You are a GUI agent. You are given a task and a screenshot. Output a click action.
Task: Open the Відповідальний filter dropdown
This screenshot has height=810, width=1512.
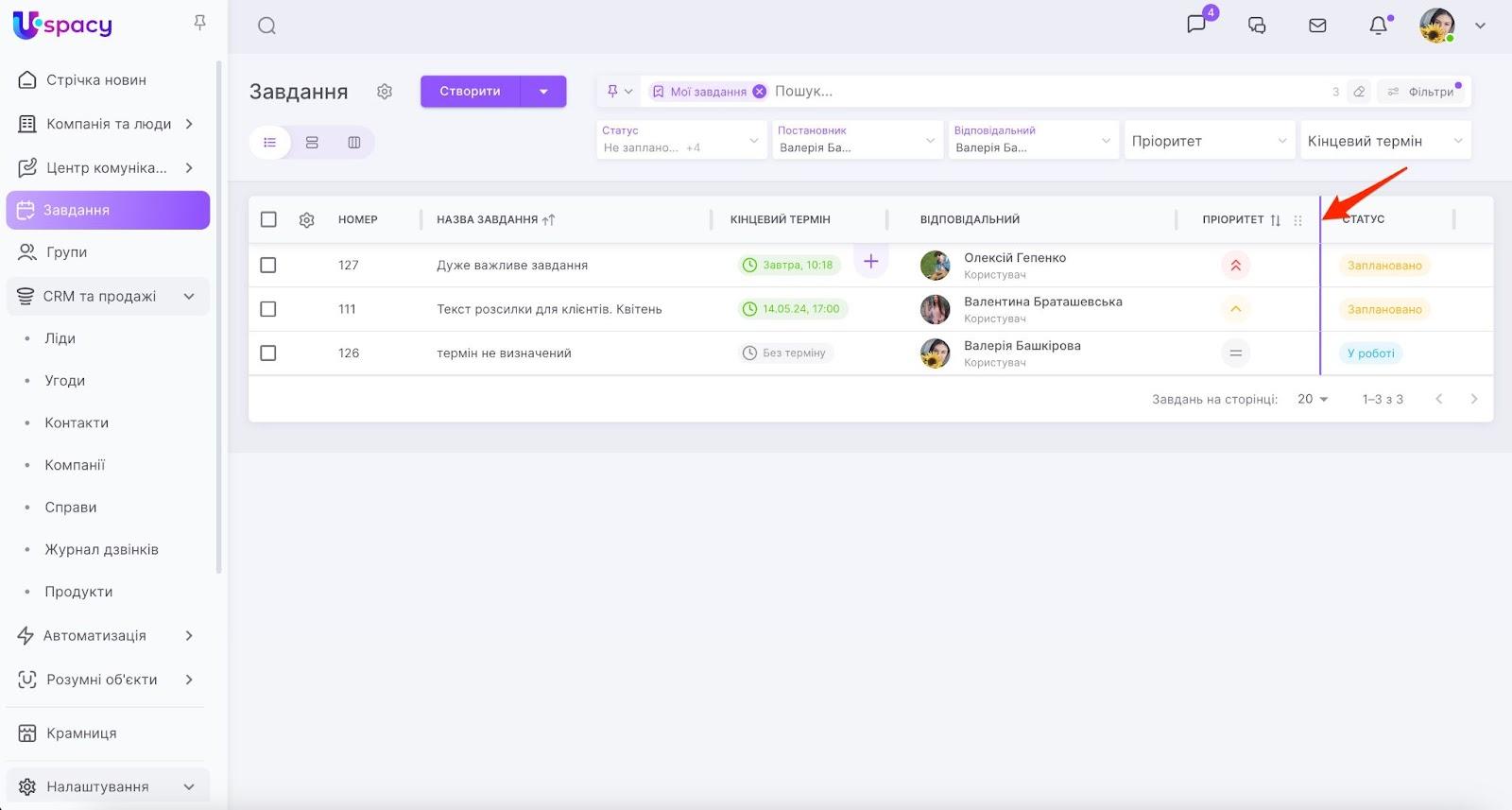1033,140
